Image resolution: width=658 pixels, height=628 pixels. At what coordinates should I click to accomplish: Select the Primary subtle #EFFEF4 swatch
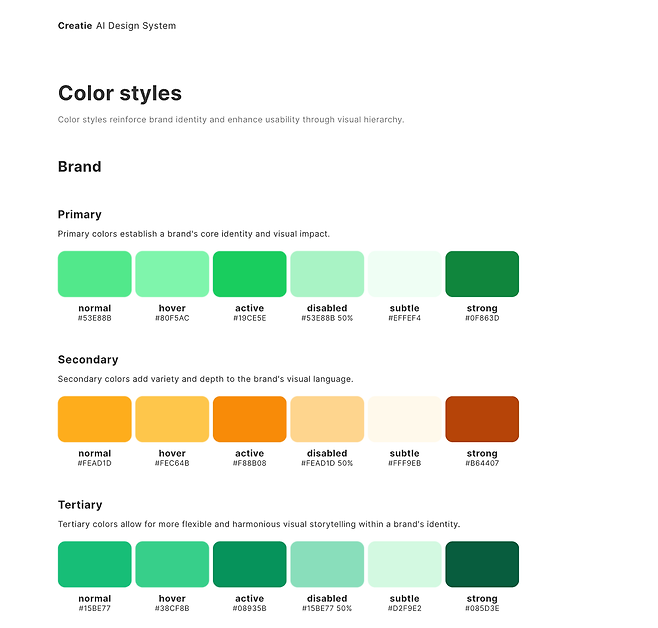[x=405, y=274]
